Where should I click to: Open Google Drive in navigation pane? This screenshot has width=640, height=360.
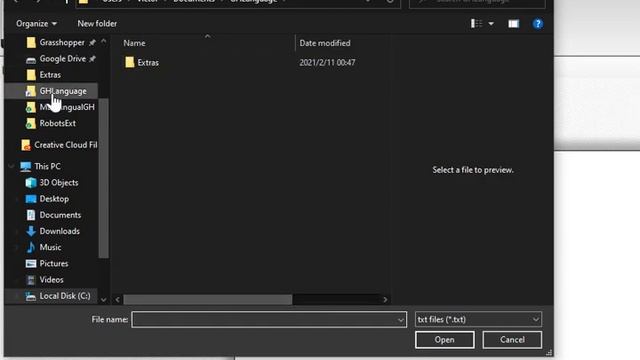(63, 59)
